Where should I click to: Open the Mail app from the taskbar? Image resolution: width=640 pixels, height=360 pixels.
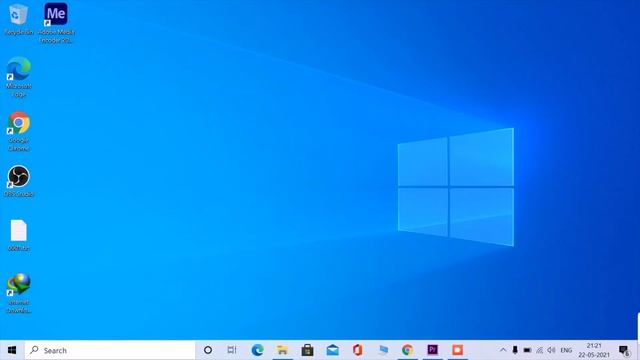click(332, 350)
